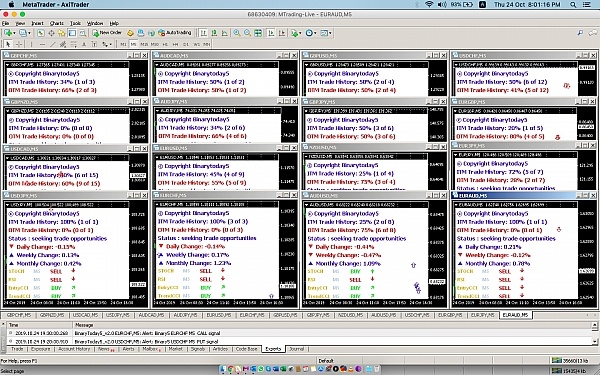Toggle Chart Shift
600x375 pixels.
282,33
